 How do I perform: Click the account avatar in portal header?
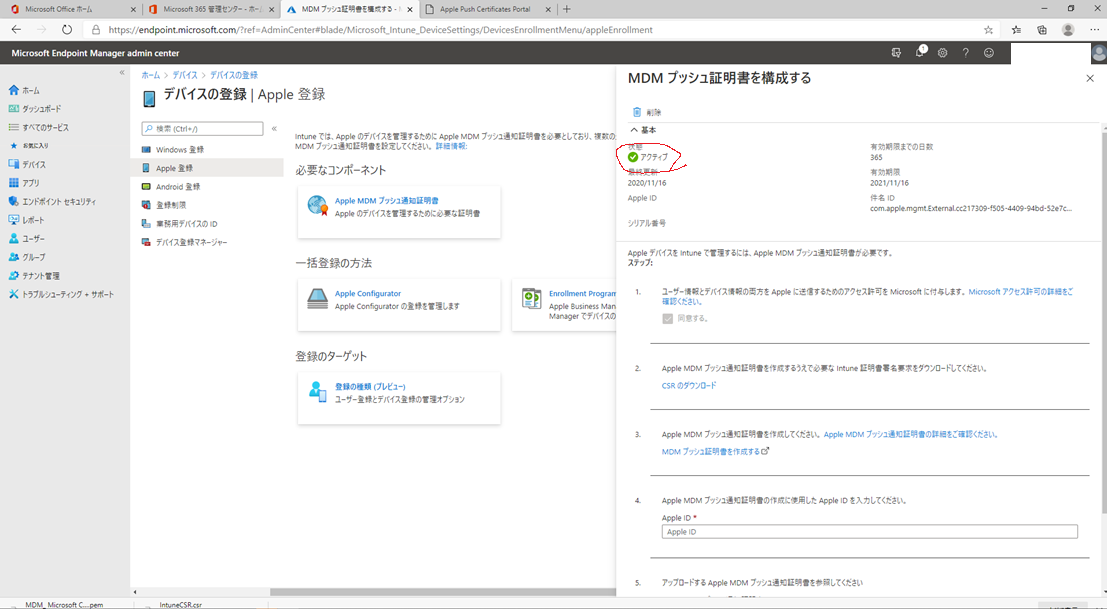1099,54
